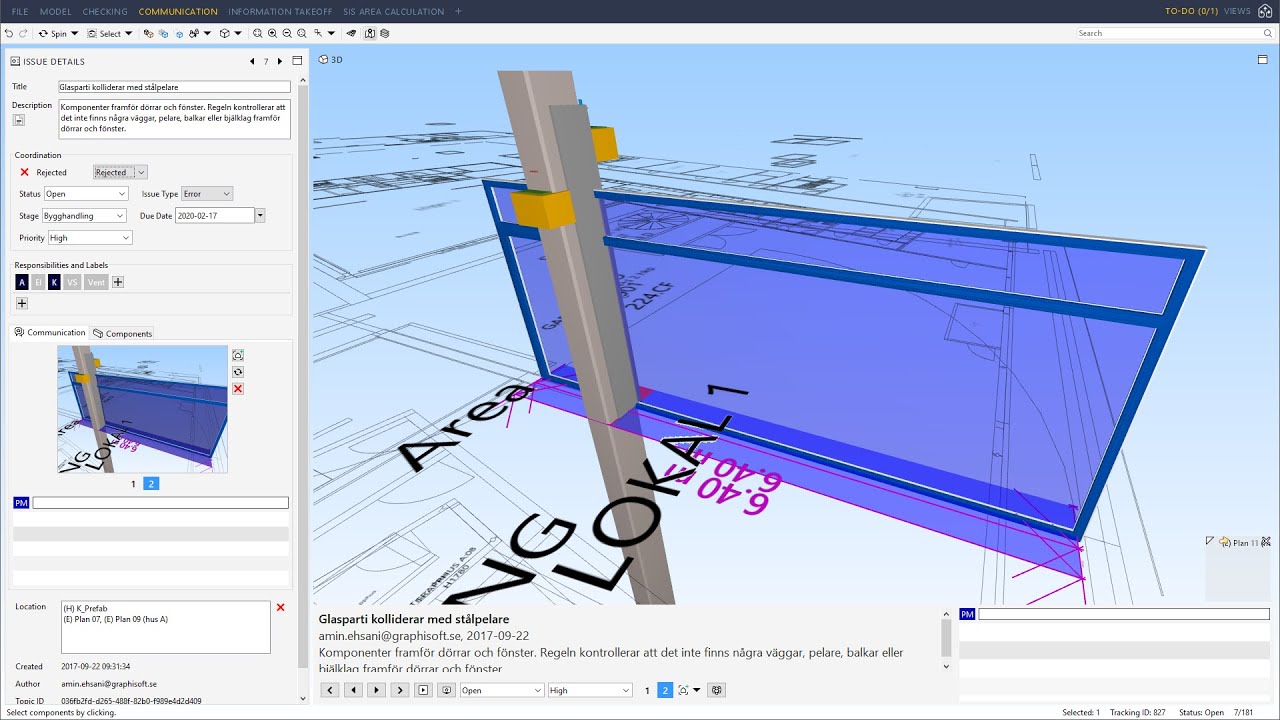Toggle the map footprint icon in the toolbar
The image size is (1280, 720).
tap(370, 34)
